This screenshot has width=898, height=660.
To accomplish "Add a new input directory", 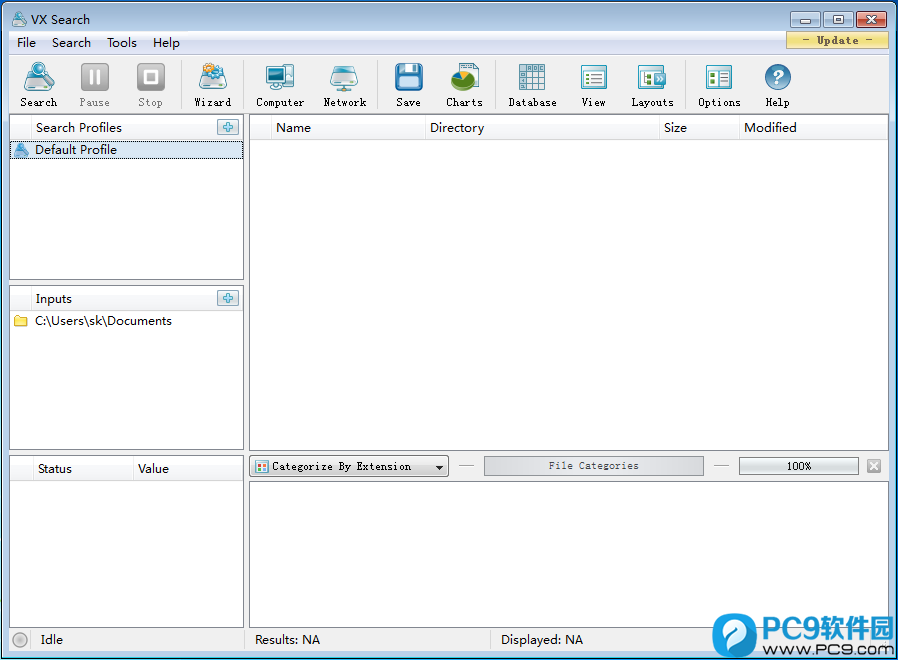I will (228, 298).
